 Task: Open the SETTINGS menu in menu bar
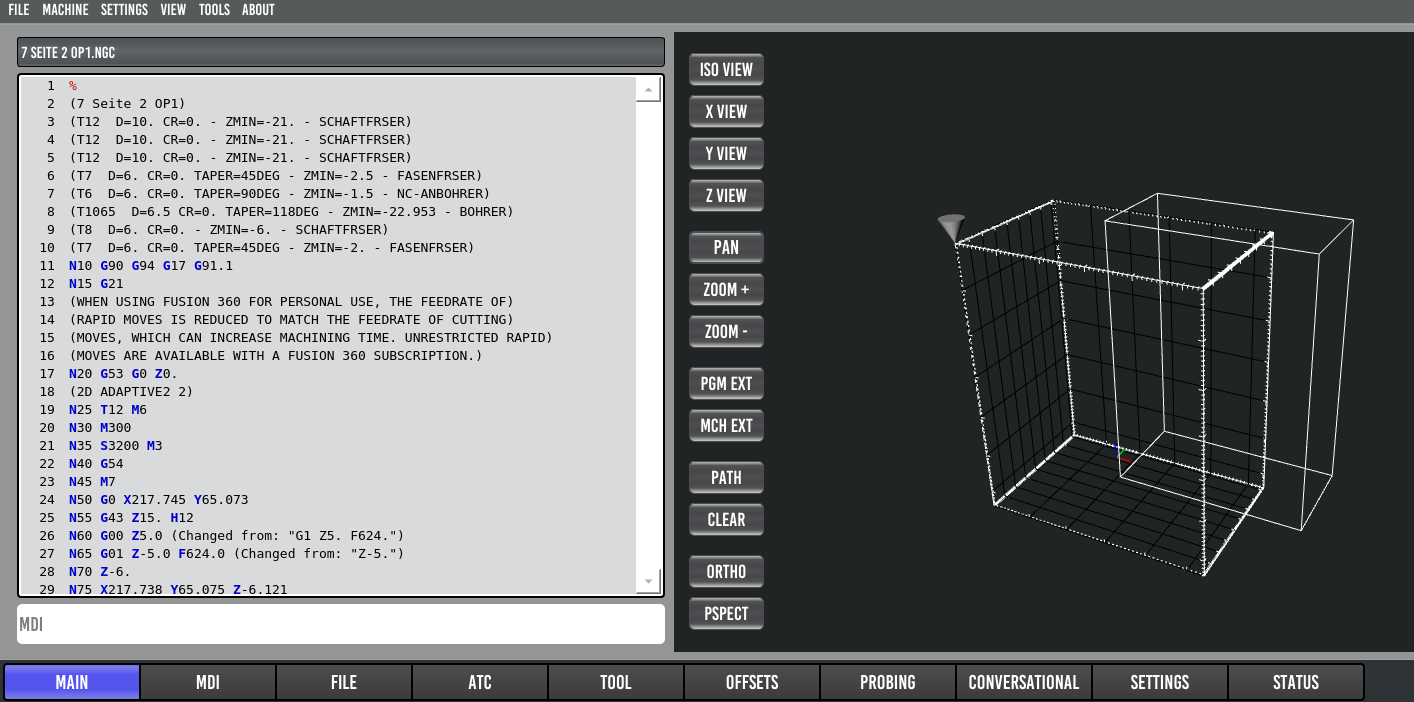tap(124, 10)
